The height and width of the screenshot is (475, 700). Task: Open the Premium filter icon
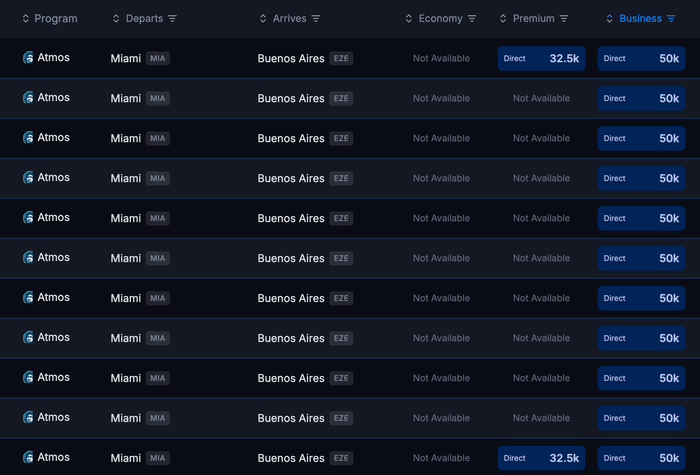click(564, 18)
